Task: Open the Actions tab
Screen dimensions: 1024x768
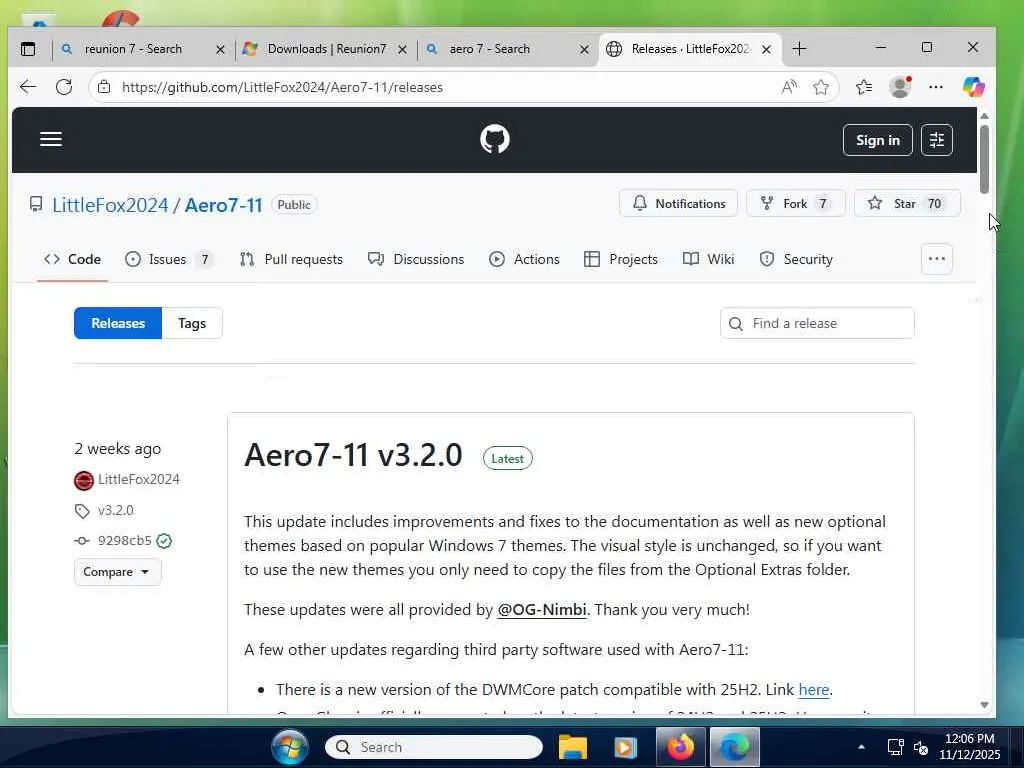Action: [524, 259]
